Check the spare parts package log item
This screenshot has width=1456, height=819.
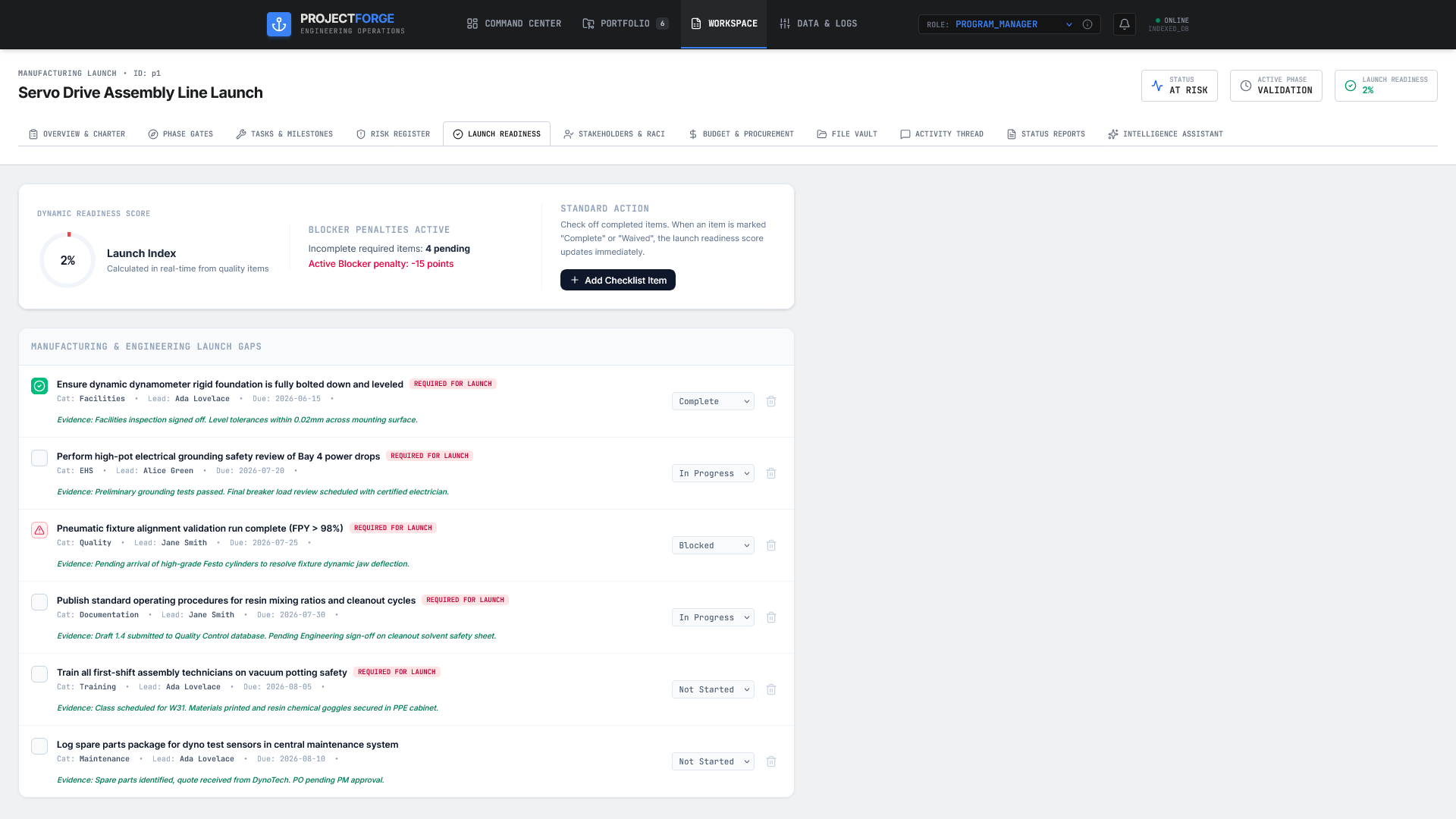click(x=39, y=746)
